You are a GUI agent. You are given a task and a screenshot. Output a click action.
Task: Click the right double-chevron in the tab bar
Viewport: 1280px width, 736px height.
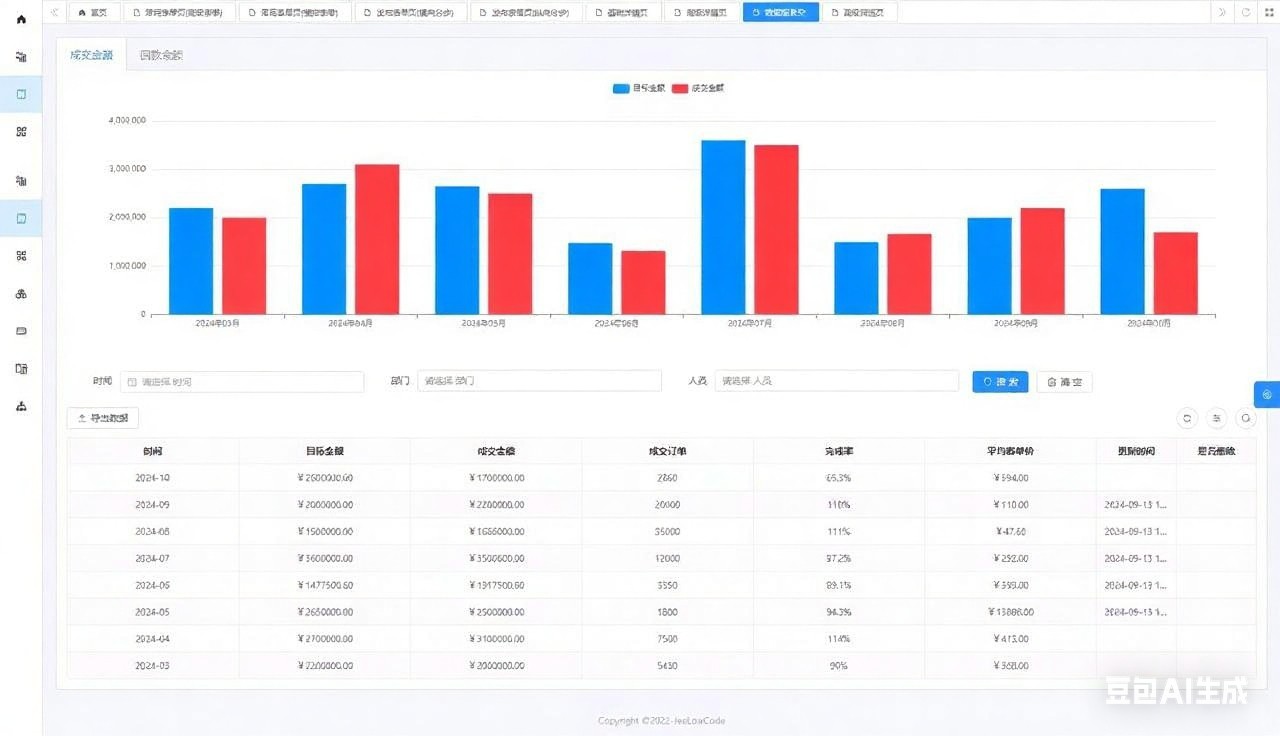(1222, 12)
